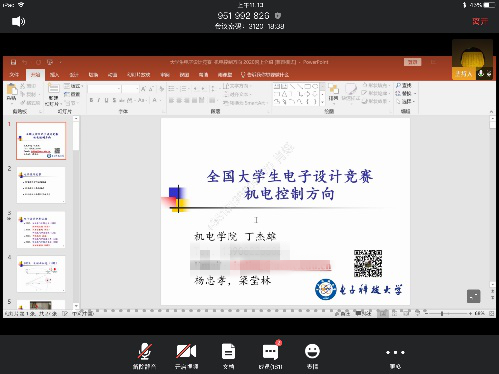Click the Redo arrow in title bar

(x=38, y=62)
